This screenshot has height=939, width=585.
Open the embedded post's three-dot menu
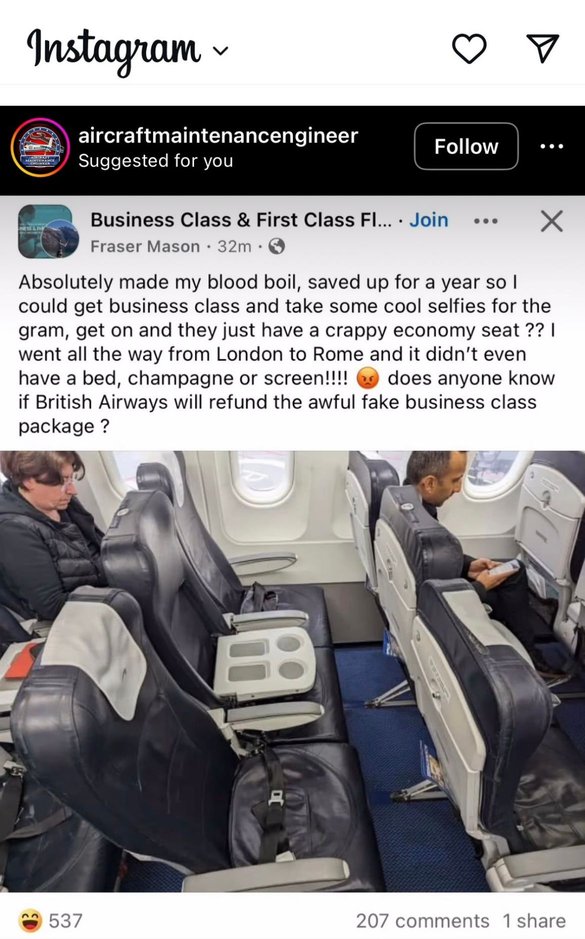coord(486,221)
